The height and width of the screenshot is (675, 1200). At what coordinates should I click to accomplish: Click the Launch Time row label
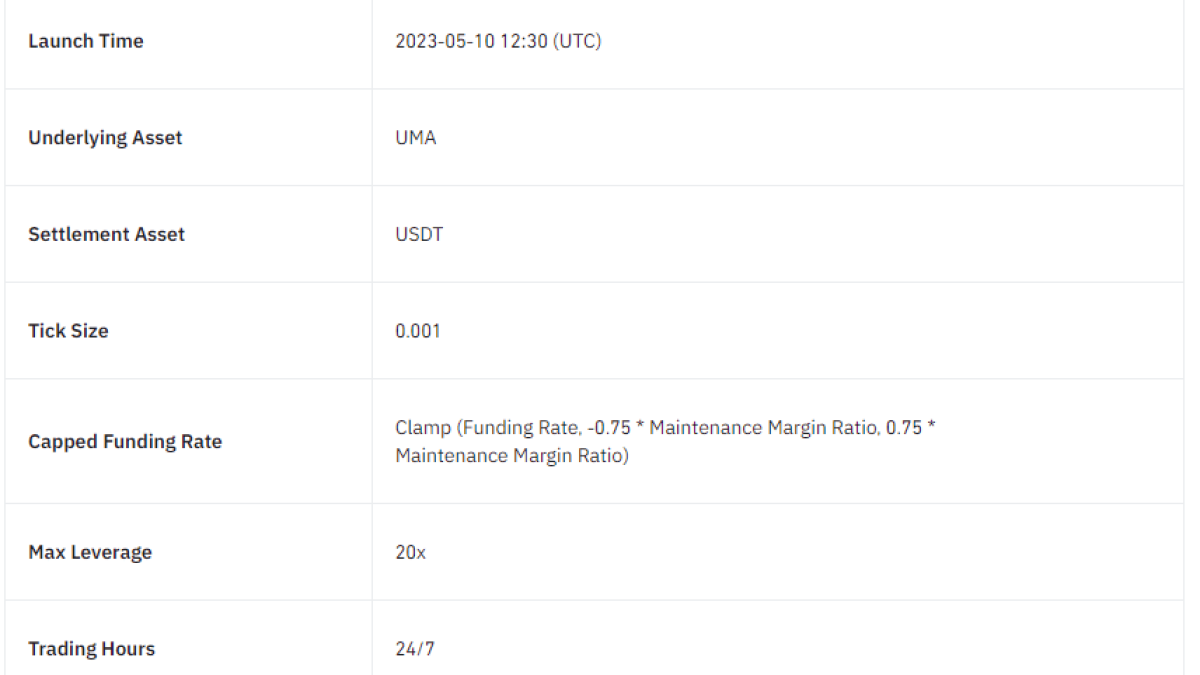(86, 41)
